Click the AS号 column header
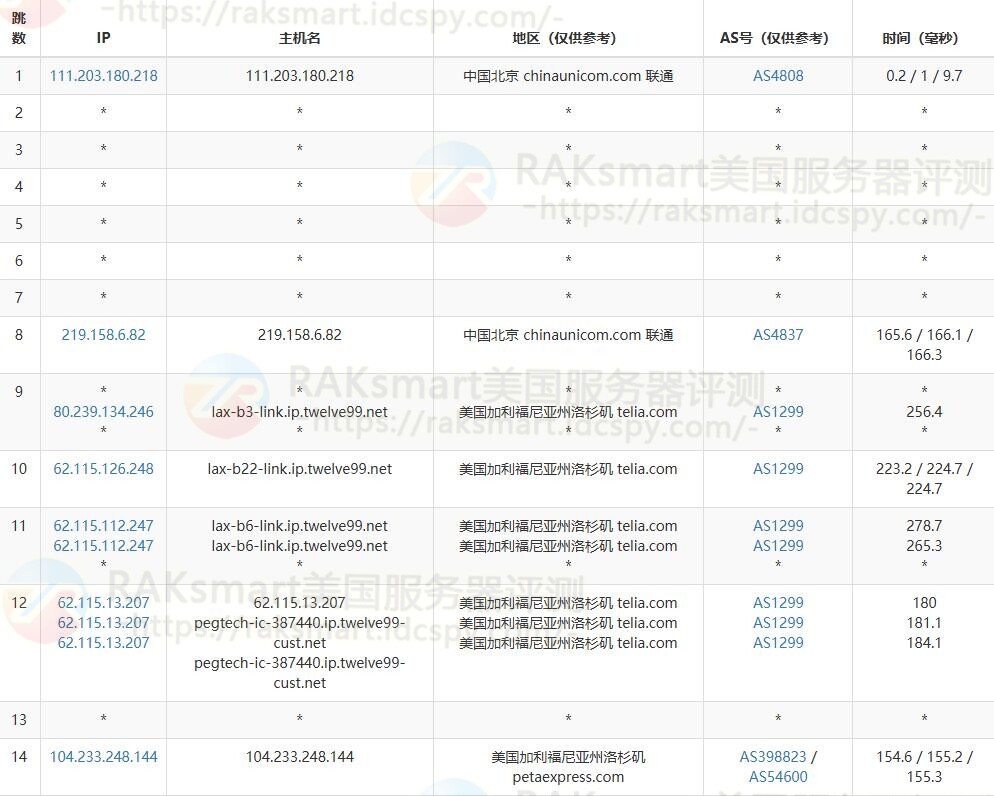Viewport: 994px width, 796px height. coord(777,38)
